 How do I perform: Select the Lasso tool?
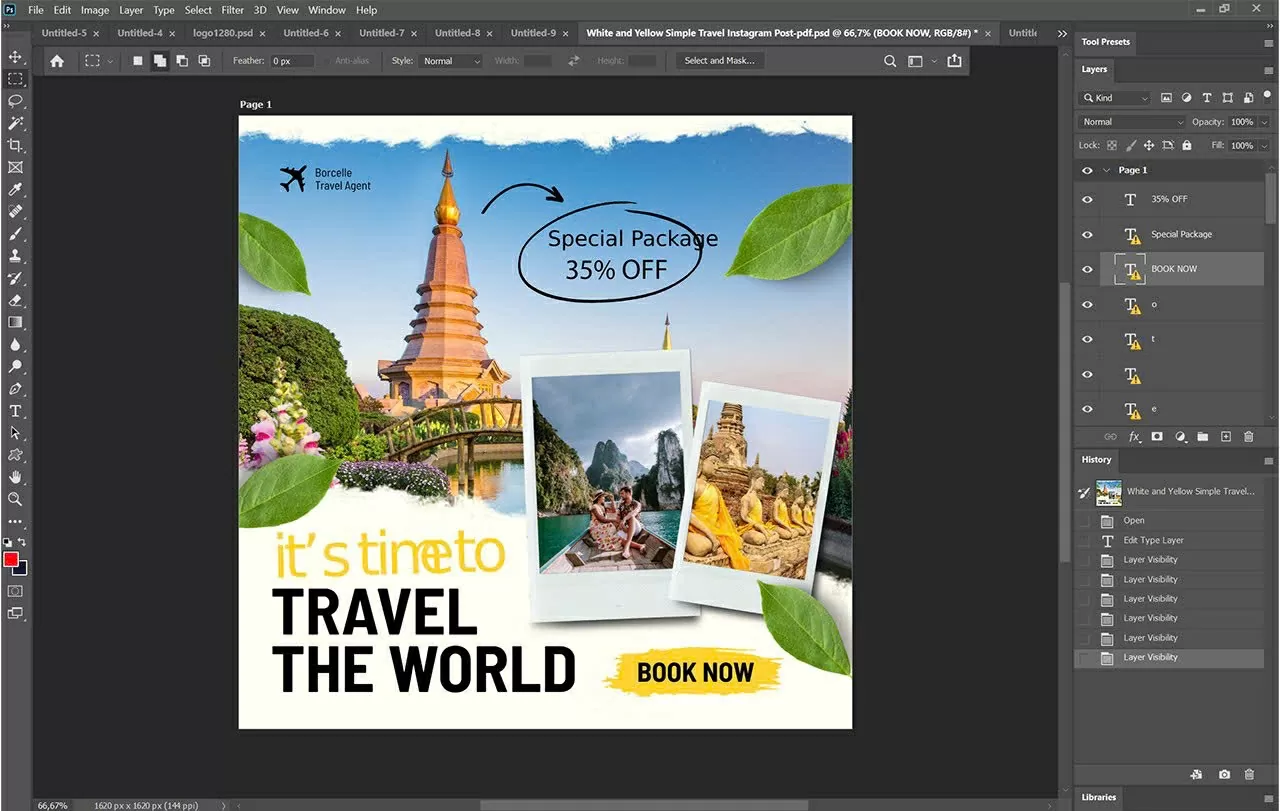(x=15, y=101)
